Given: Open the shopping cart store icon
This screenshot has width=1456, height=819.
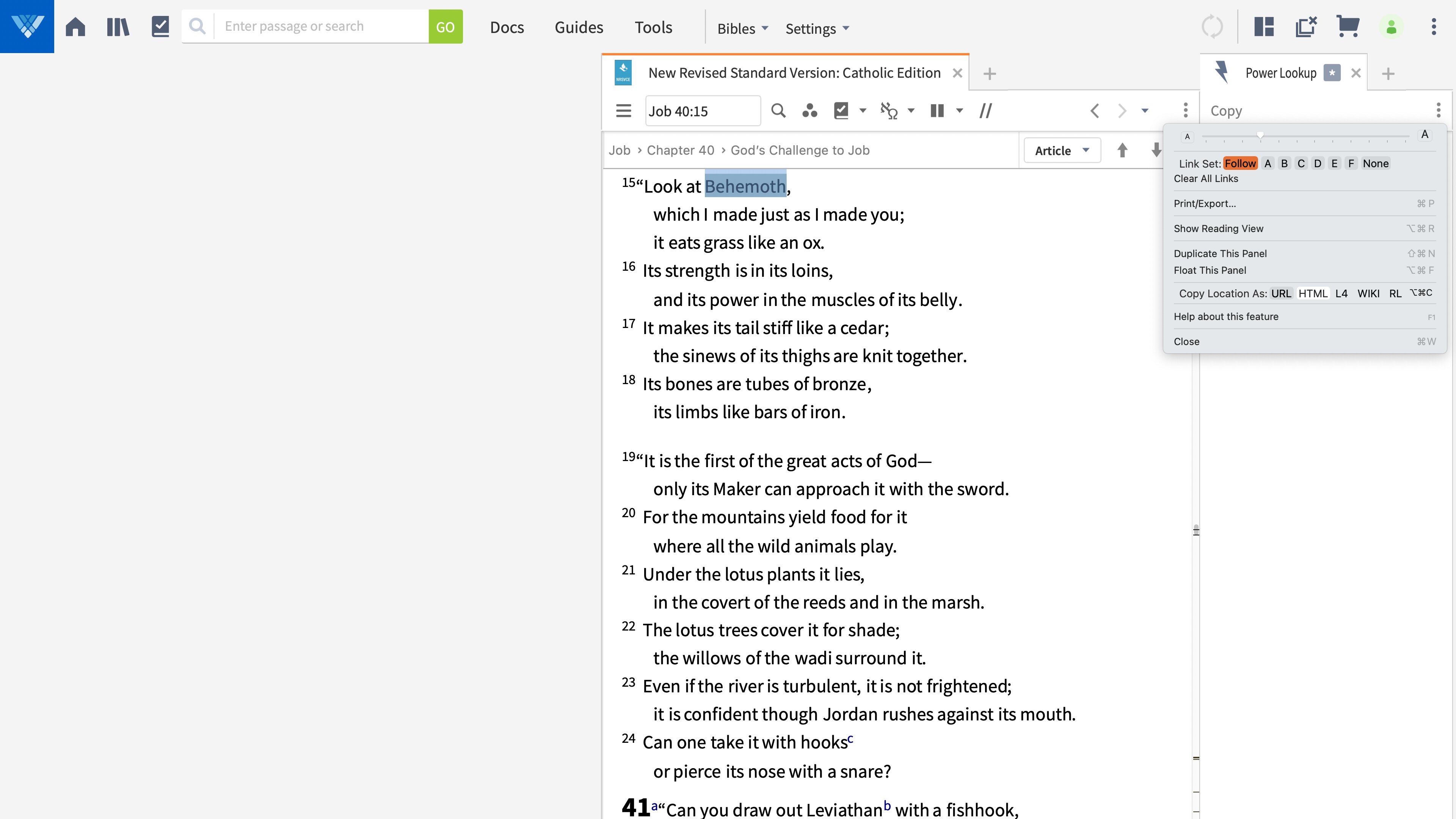Looking at the screenshot, I should (x=1348, y=27).
